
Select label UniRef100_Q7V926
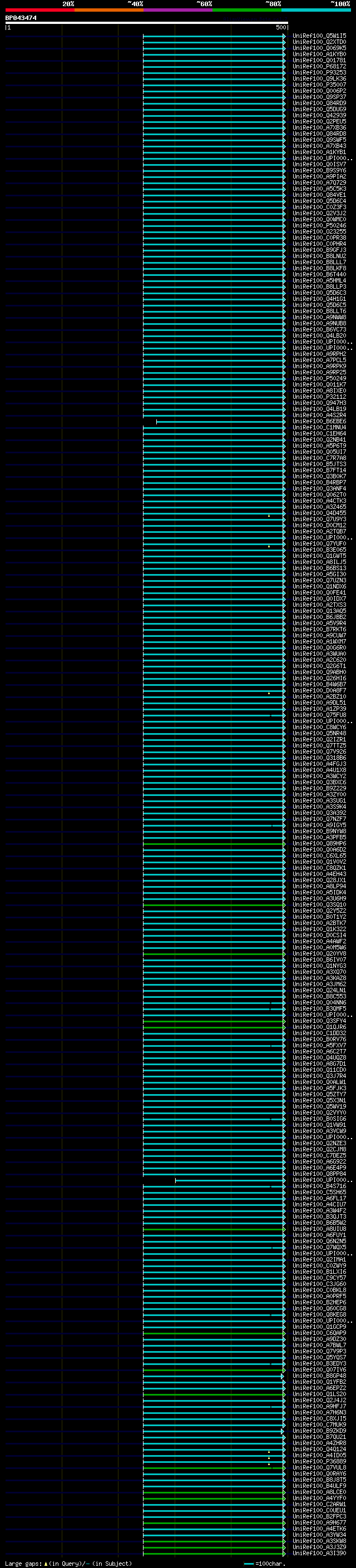tap(319, 751)
